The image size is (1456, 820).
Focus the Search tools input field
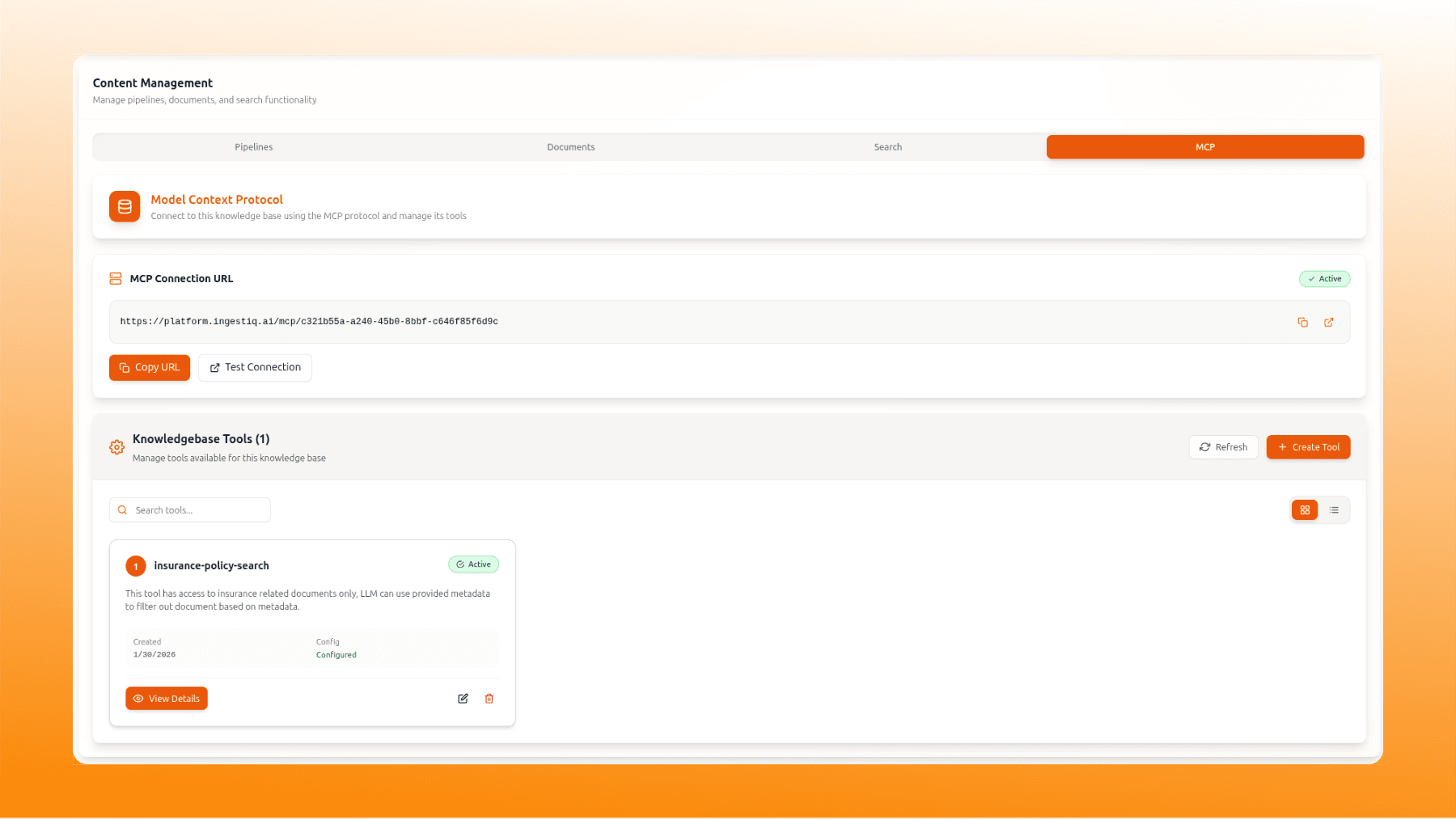tap(198, 510)
